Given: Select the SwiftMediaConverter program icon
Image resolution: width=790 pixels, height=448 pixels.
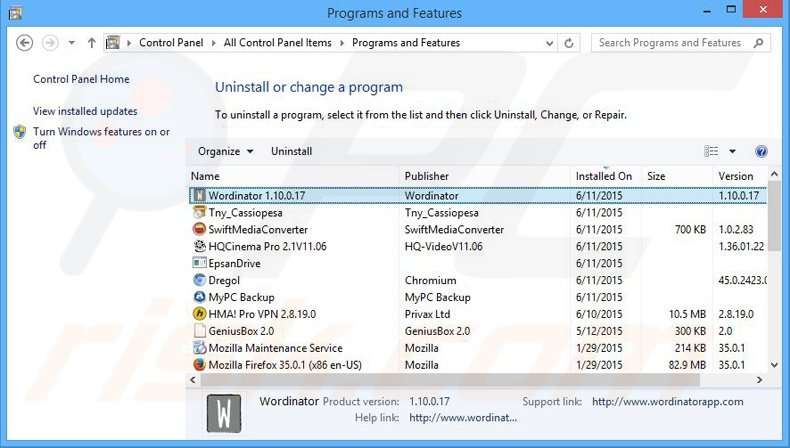Looking at the screenshot, I should 199,229.
